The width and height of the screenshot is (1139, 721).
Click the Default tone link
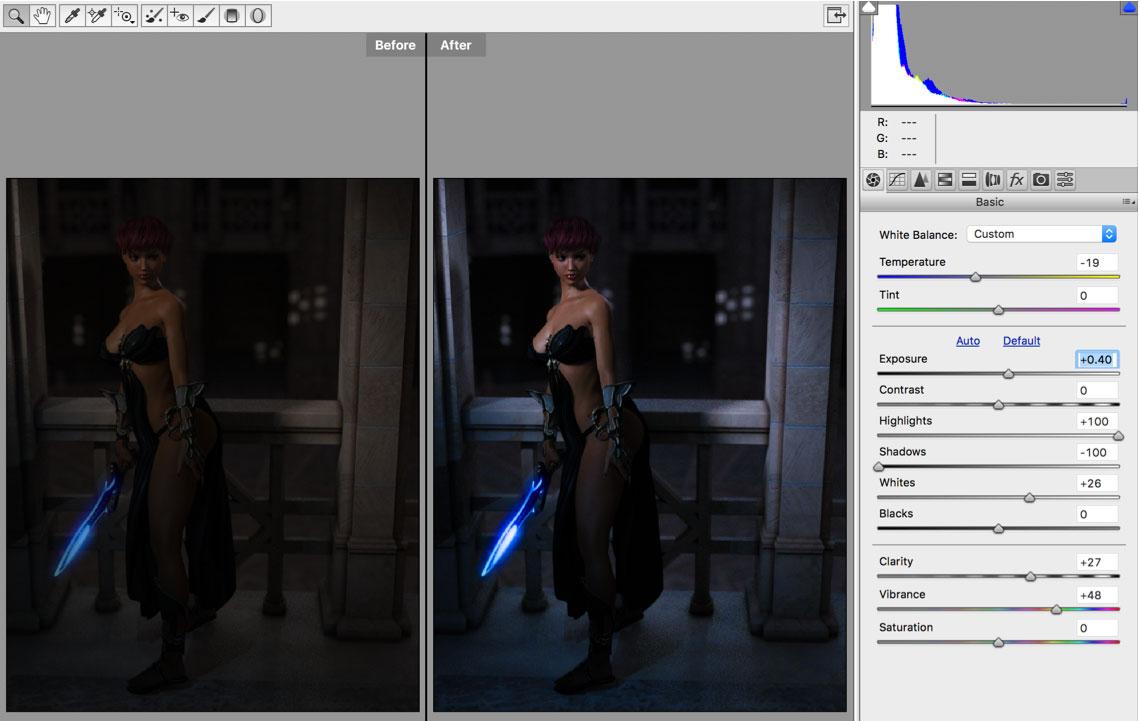coord(1021,341)
